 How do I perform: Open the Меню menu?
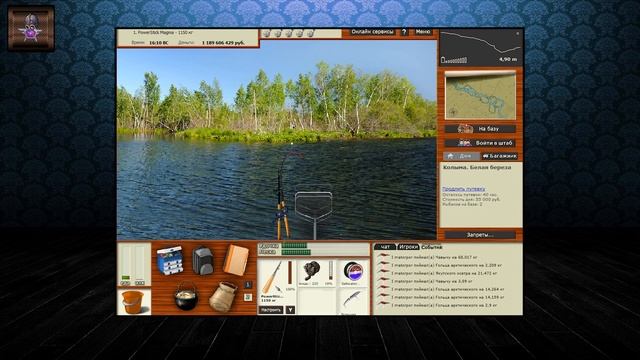pyautogui.click(x=423, y=32)
